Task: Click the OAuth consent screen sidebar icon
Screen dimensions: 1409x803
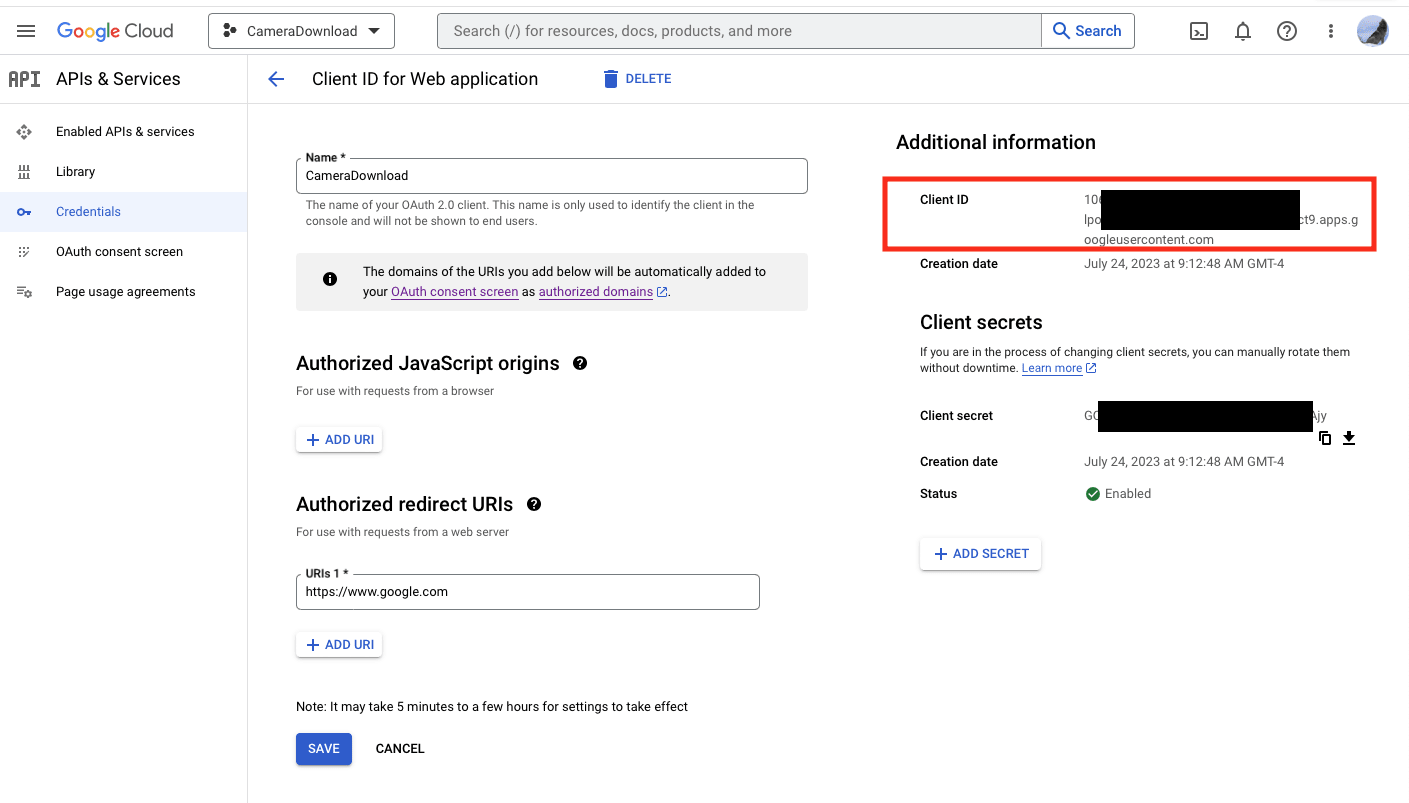Action: pyautogui.click(x=24, y=252)
